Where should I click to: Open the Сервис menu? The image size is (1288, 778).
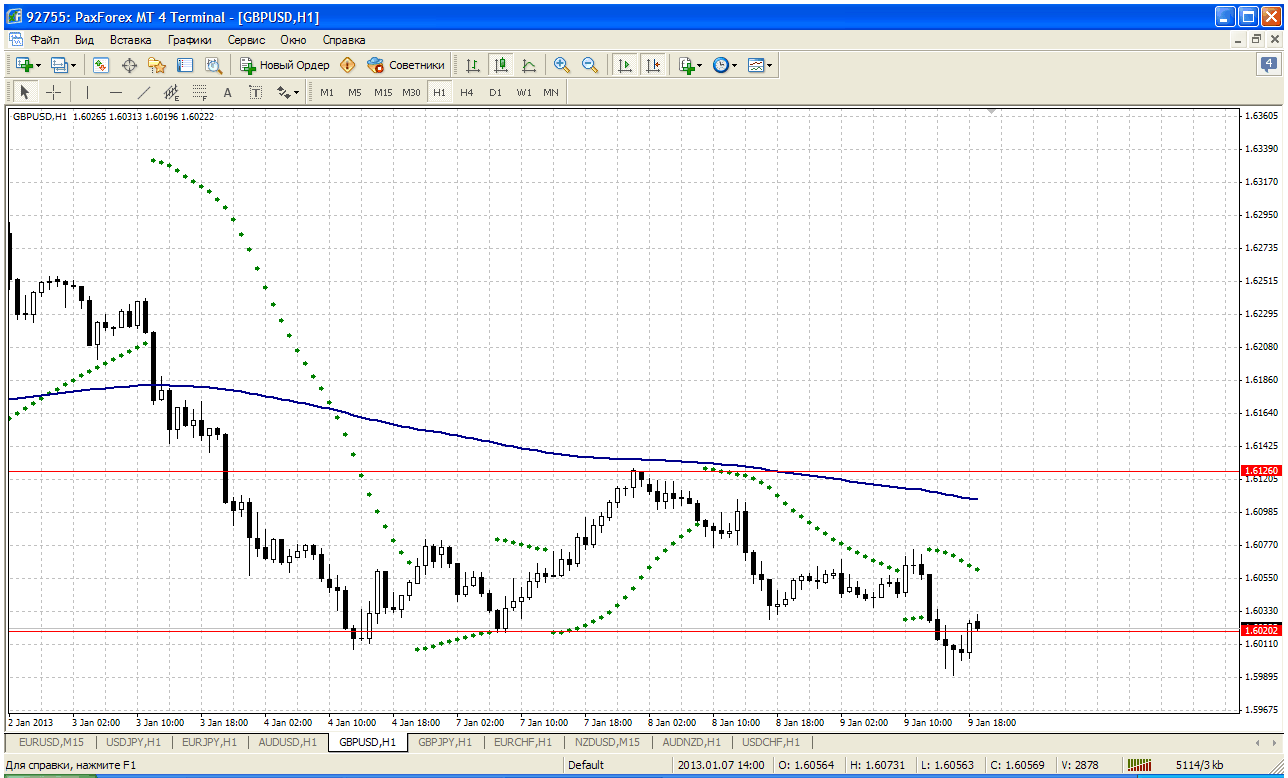pos(246,40)
